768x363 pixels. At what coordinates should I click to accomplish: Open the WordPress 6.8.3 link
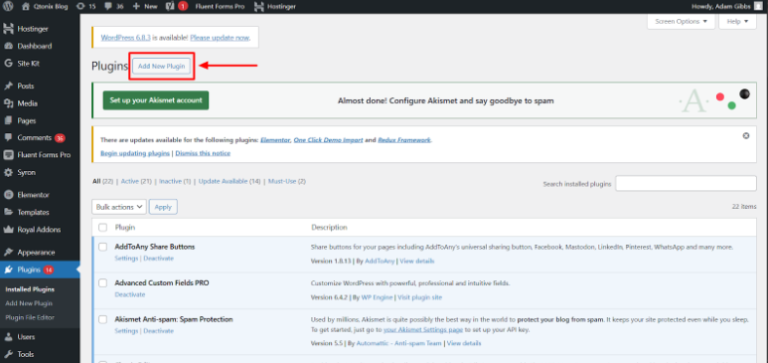125,37
